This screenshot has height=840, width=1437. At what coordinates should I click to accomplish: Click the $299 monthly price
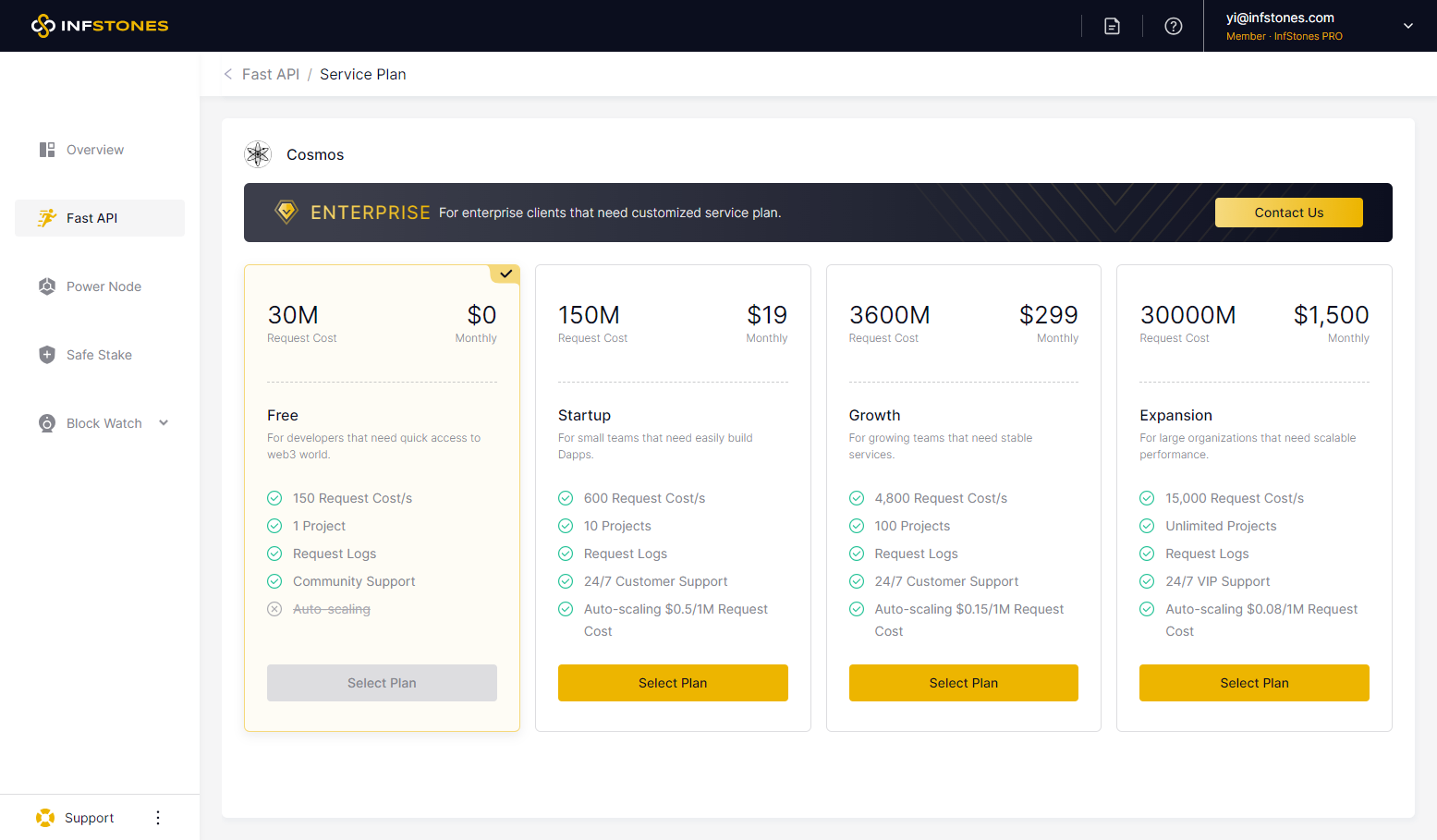click(x=1049, y=315)
